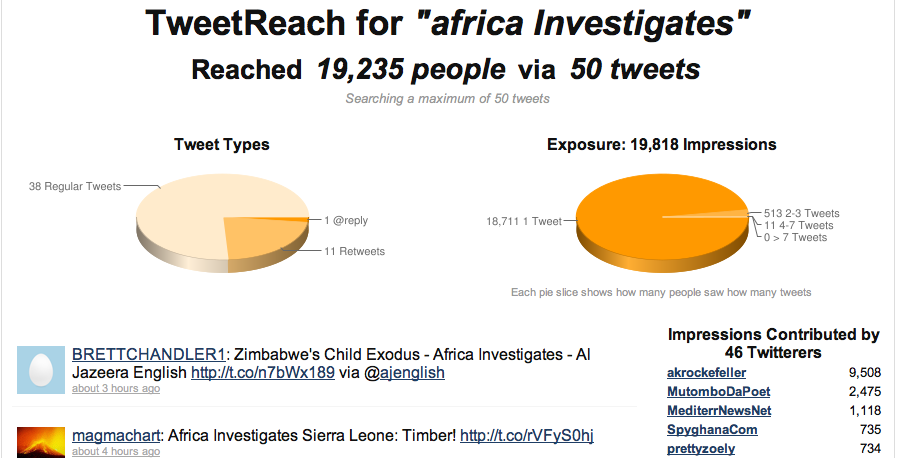Click the '11 Retweets' chart label
This screenshot has height=458, width=902.
point(354,251)
